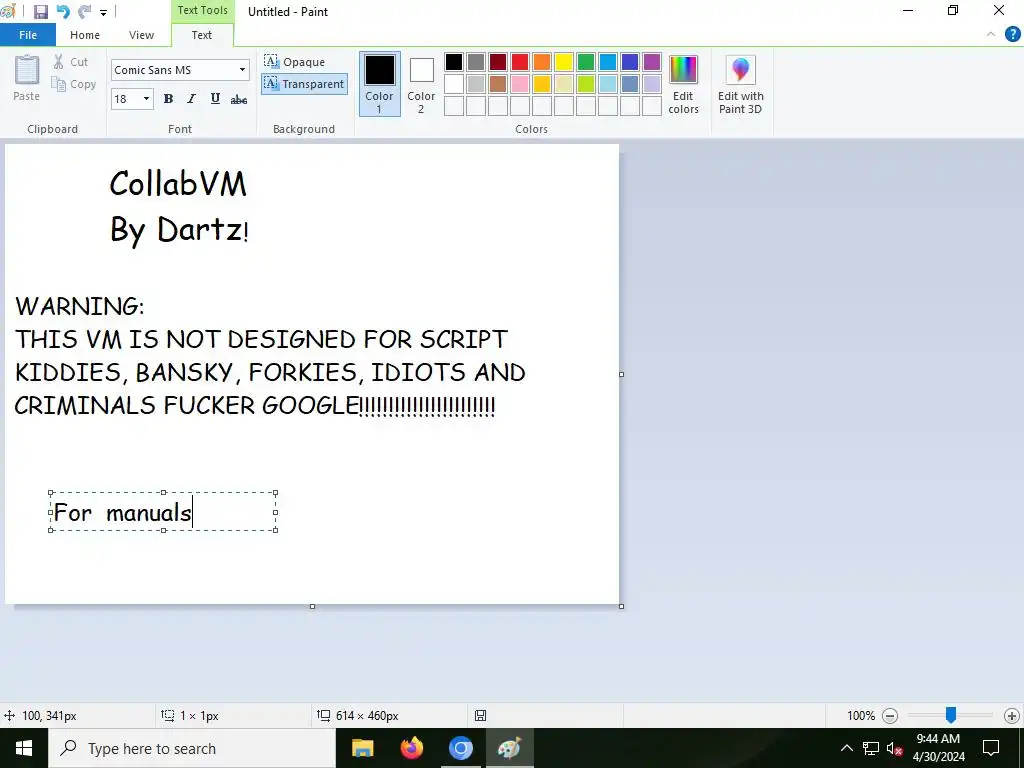The width and height of the screenshot is (1024, 768).
Task: Select the Text ribbon tab
Action: (x=202, y=35)
